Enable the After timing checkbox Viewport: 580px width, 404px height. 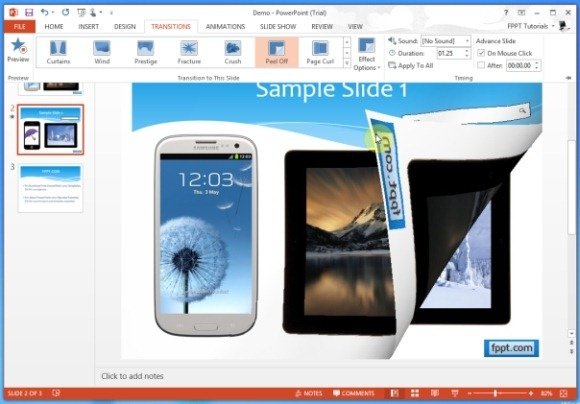point(481,65)
